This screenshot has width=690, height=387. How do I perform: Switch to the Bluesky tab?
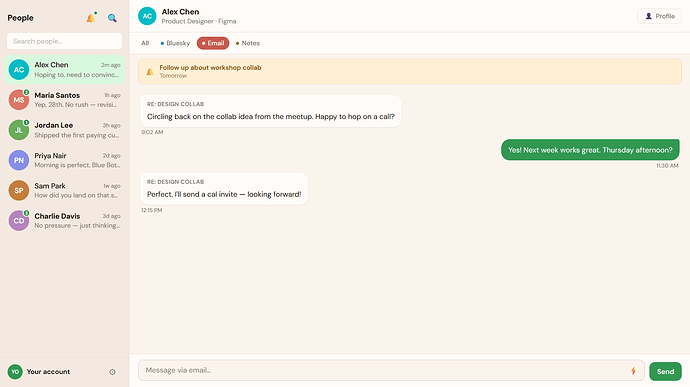click(175, 43)
